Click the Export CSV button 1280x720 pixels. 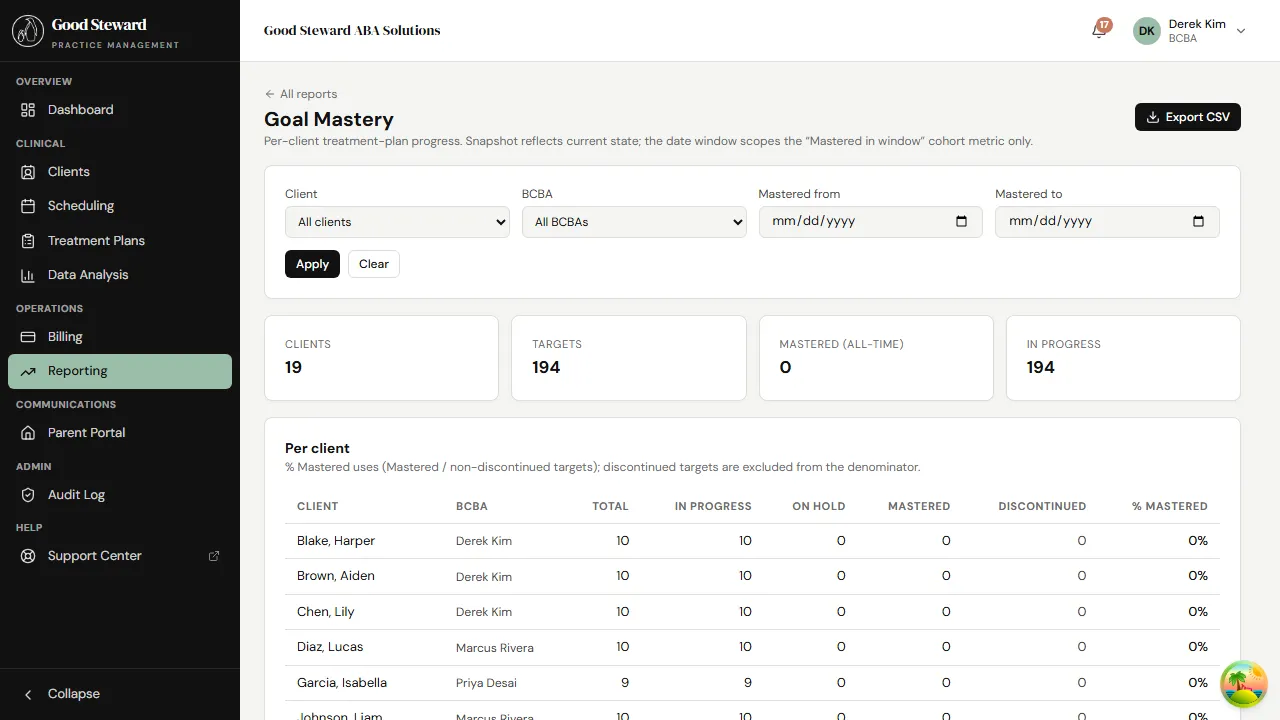click(1187, 117)
